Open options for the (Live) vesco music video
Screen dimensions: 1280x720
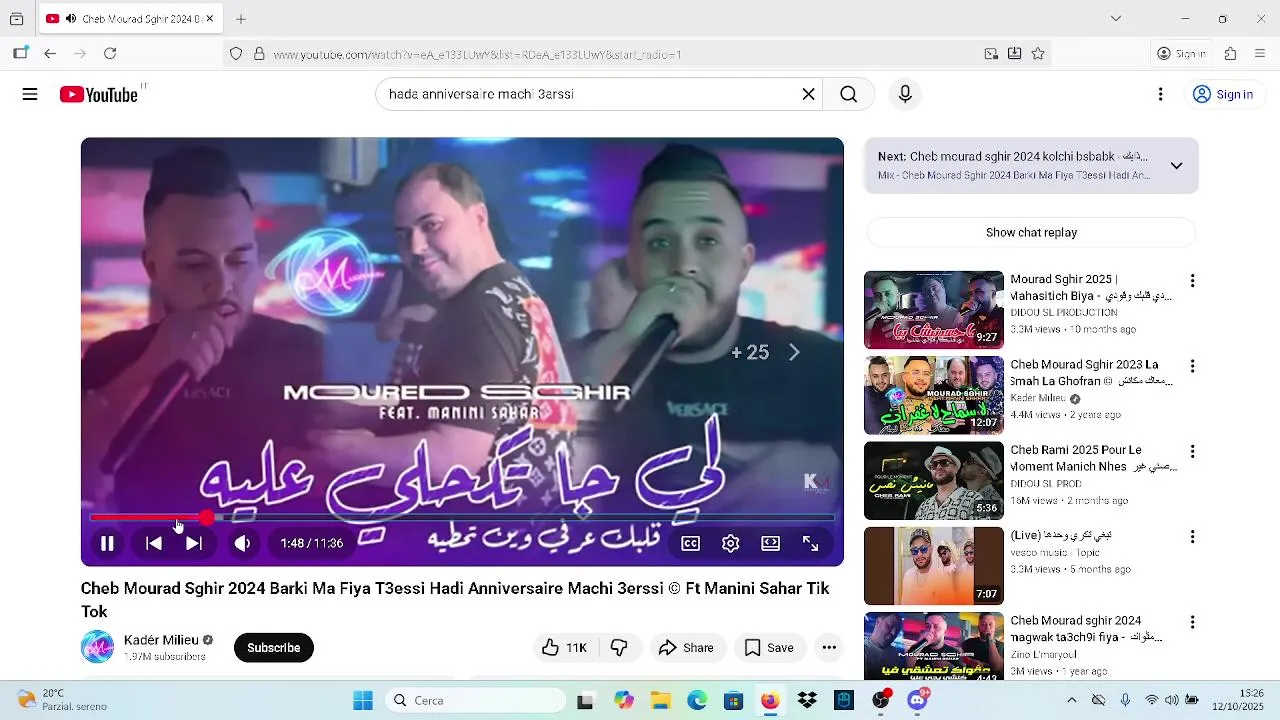[1192, 537]
